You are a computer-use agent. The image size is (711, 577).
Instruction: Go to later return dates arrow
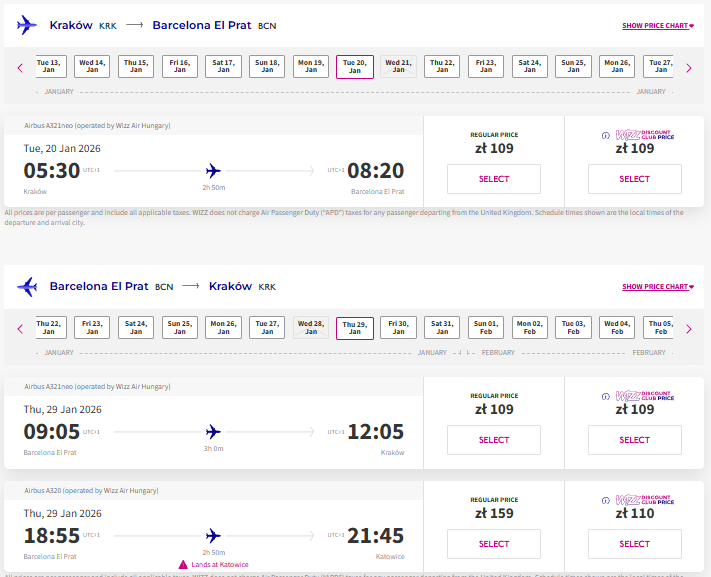[x=689, y=329]
